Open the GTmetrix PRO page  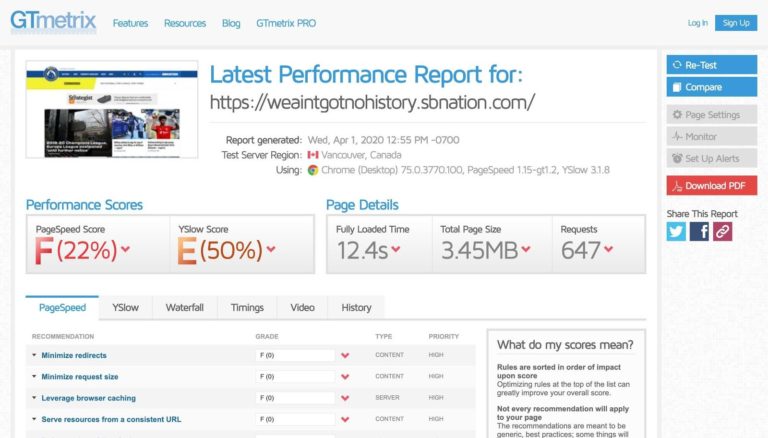pos(286,23)
